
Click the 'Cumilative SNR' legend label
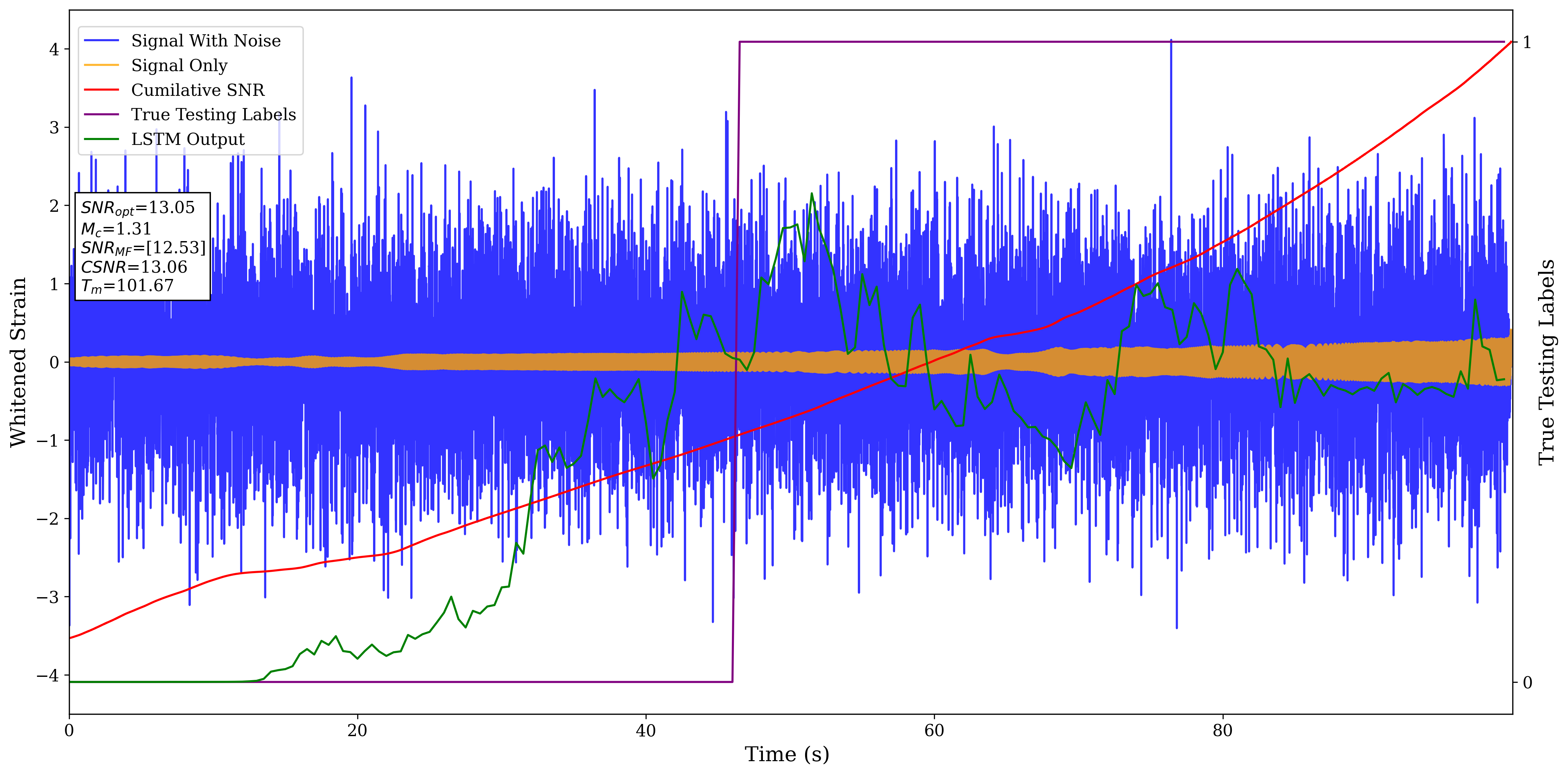198,90
